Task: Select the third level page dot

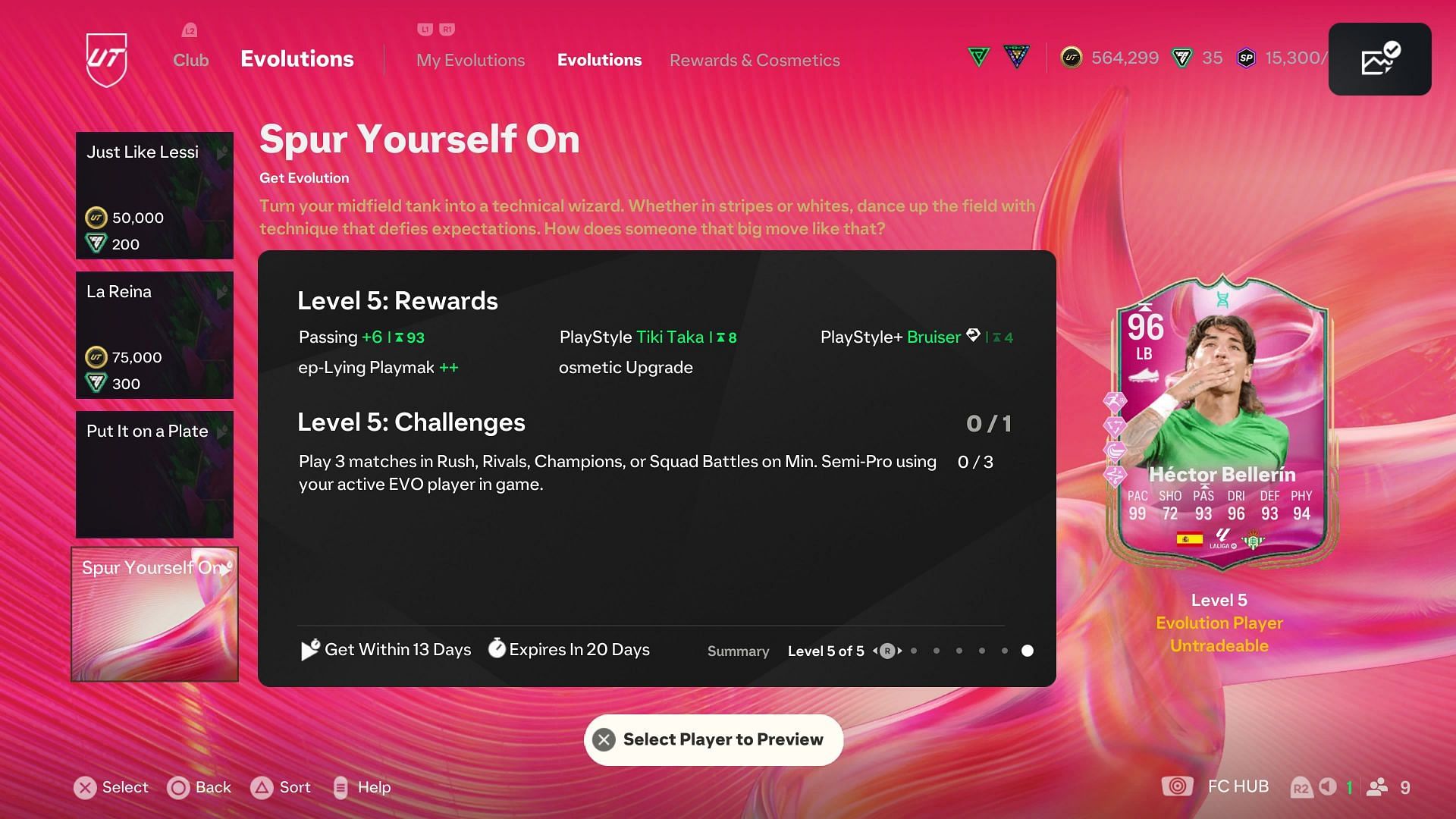Action: pyautogui.click(x=959, y=651)
